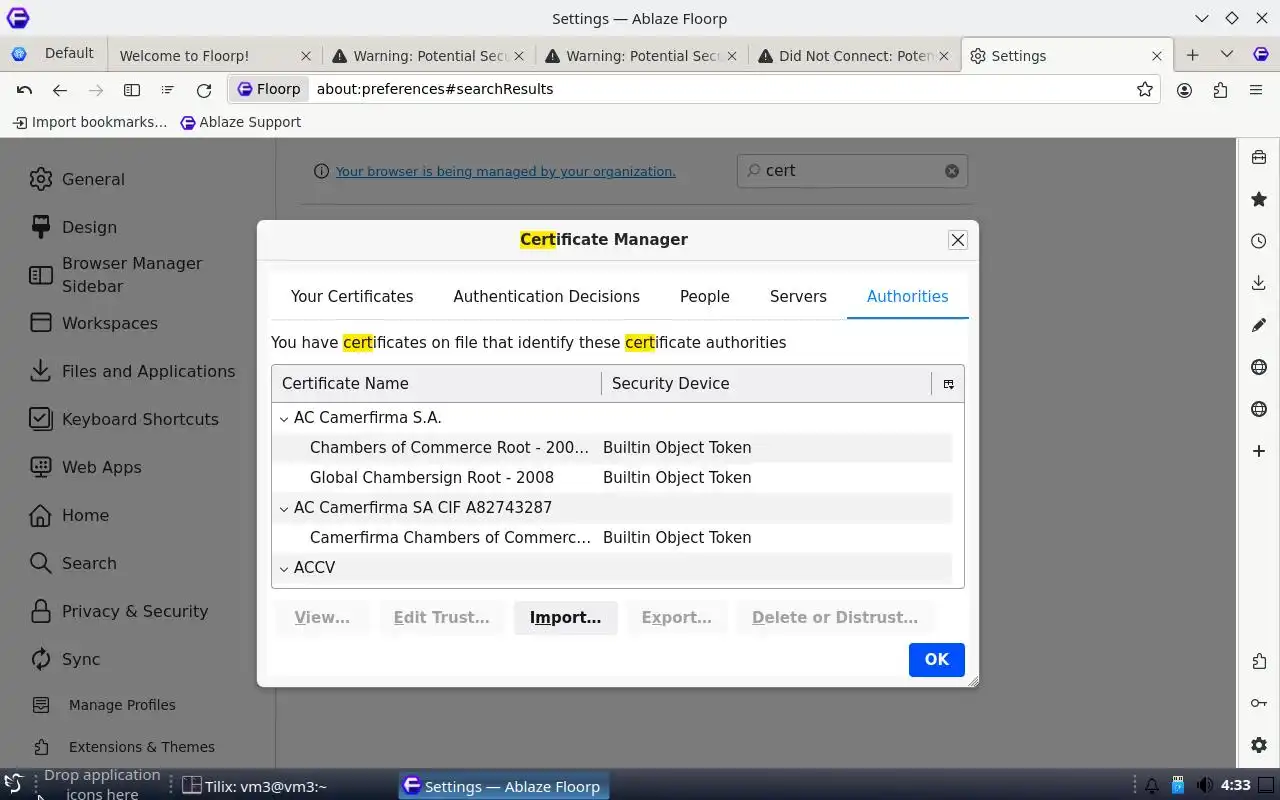This screenshot has height=800, width=1280.
Task: Close the Certificate Manager dialog
Action: pos(958,240)
